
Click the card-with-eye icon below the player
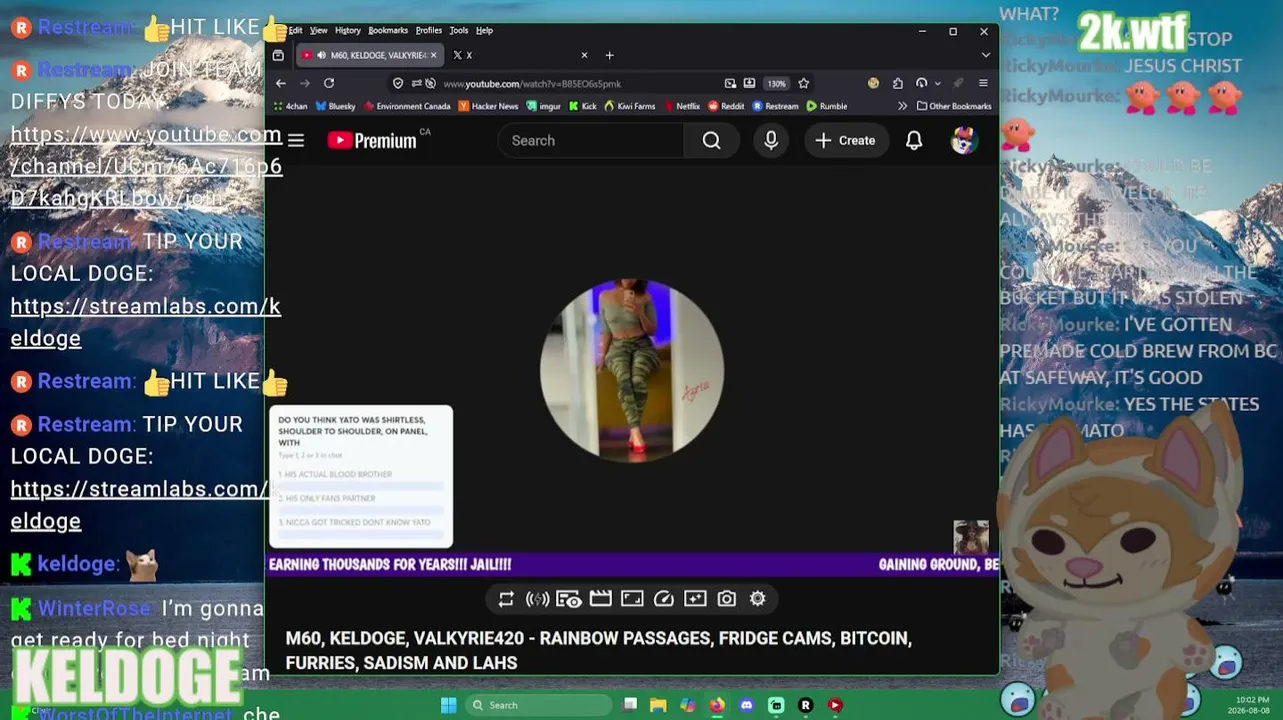click(569, 599)
